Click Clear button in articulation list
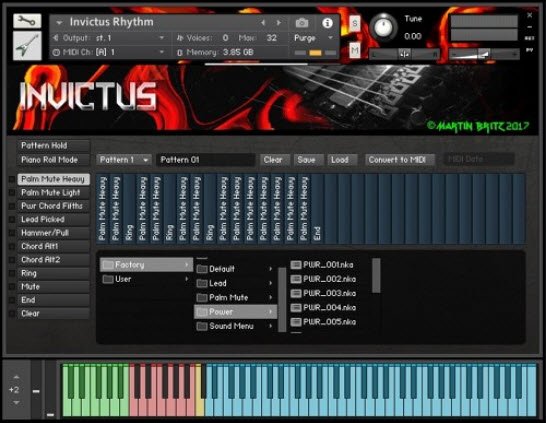The height and width of the screenshot is (423, 546). (x=53, y=313)
